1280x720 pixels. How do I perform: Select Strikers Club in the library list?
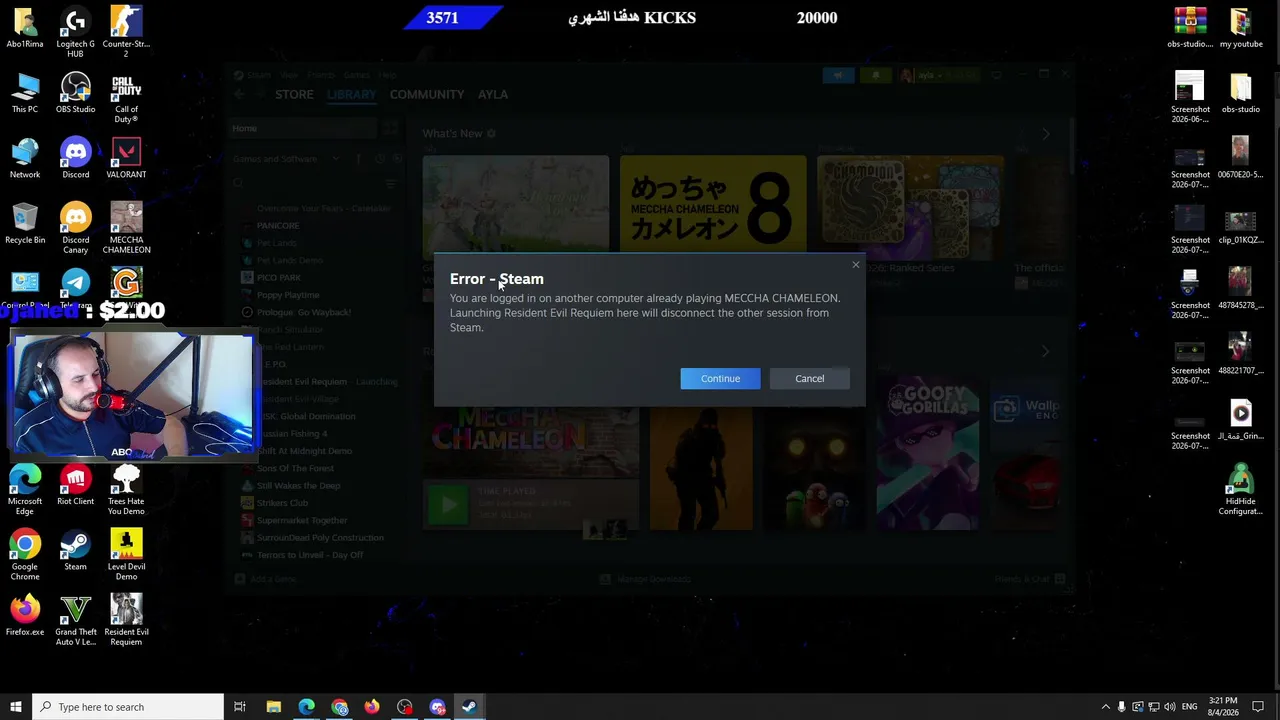click(282, 503)
